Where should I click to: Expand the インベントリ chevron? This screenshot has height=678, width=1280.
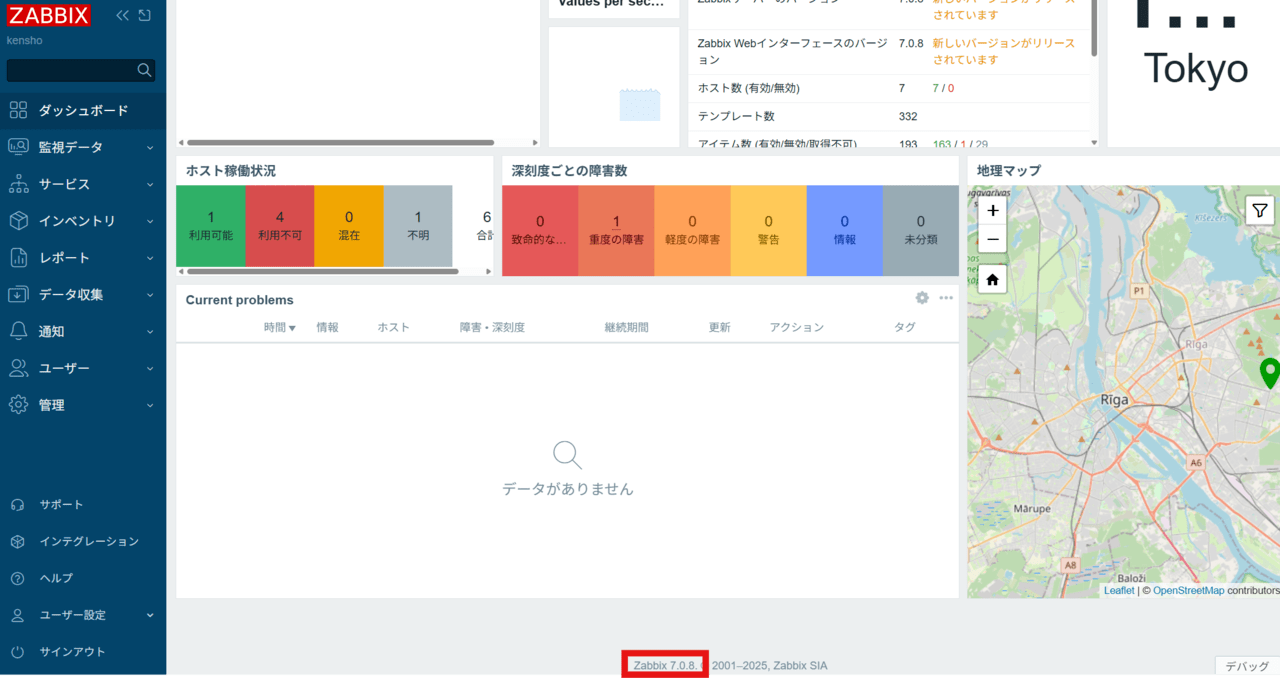(150, 222)
